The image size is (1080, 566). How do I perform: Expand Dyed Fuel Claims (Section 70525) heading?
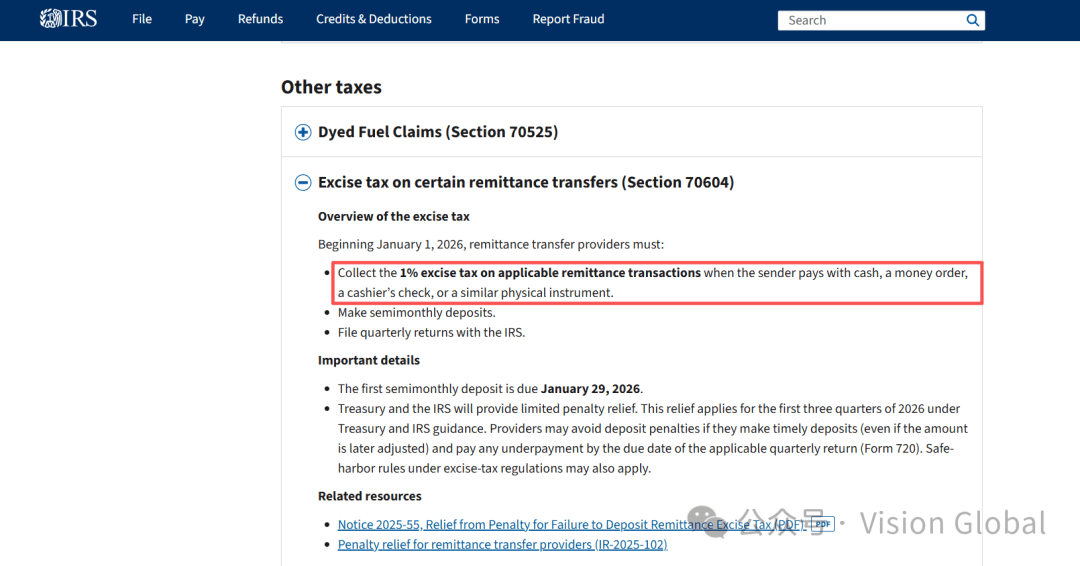(x=437, y=132)
